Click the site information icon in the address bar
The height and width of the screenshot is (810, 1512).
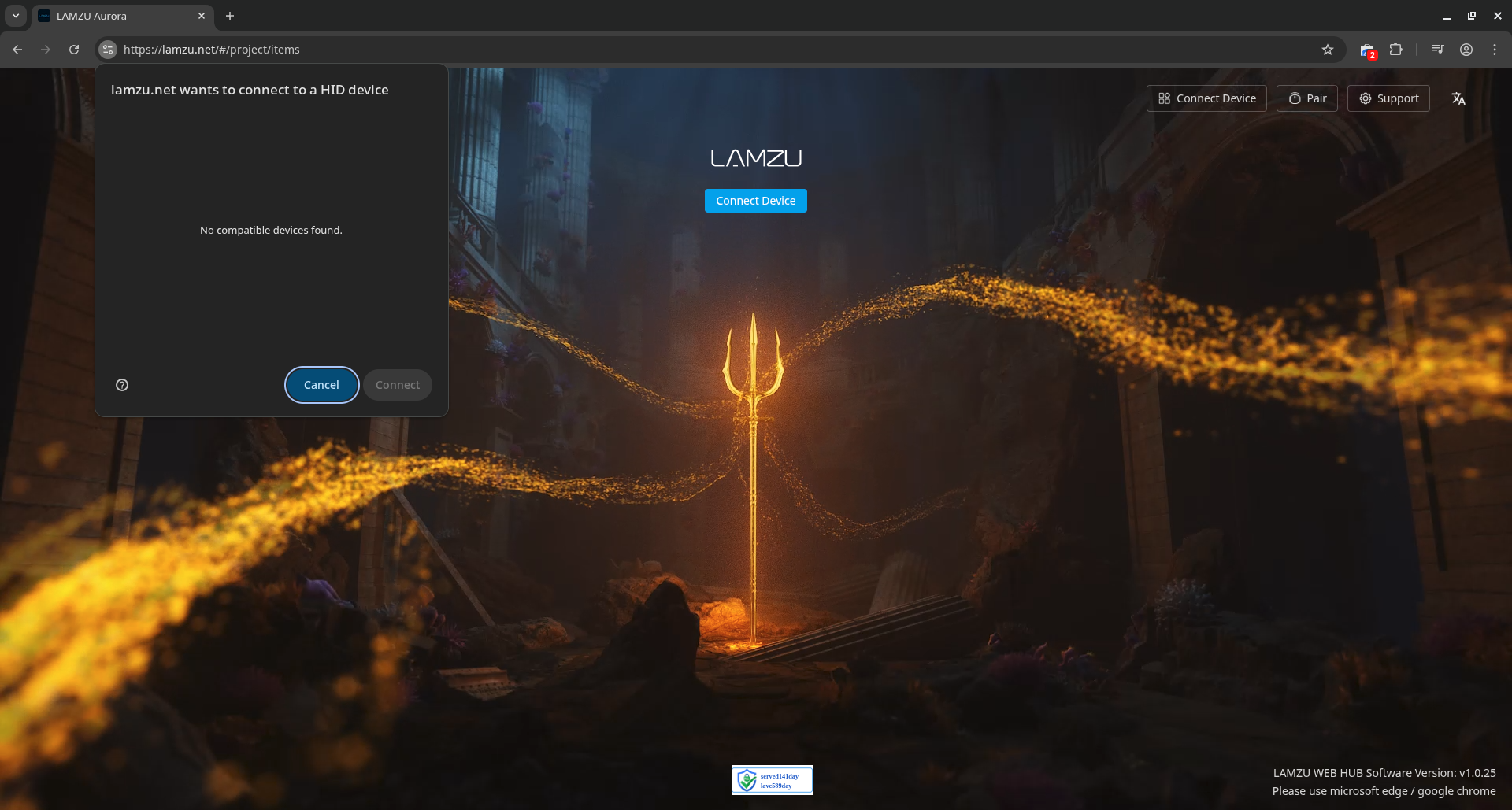(x=107, y=49)
